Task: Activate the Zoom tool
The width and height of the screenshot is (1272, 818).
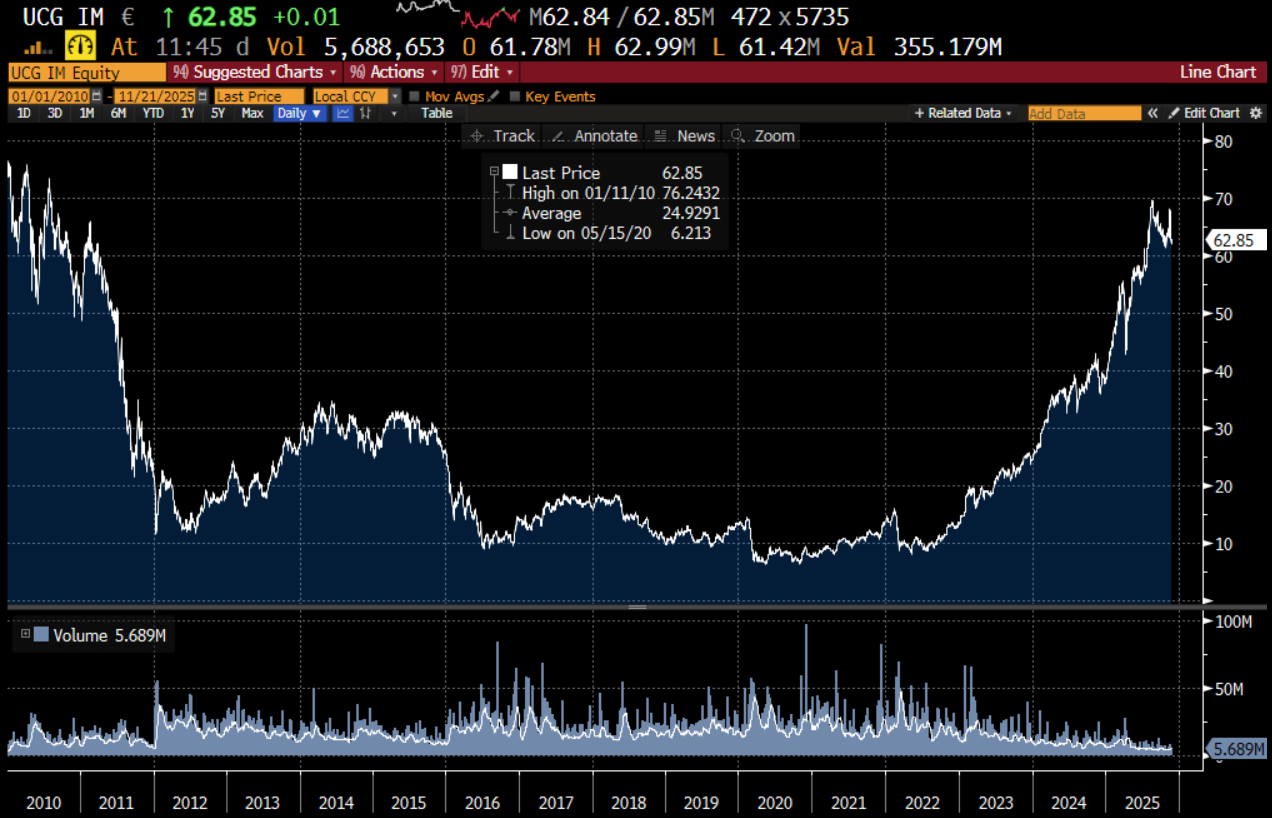Action: (x=763, y=136)
